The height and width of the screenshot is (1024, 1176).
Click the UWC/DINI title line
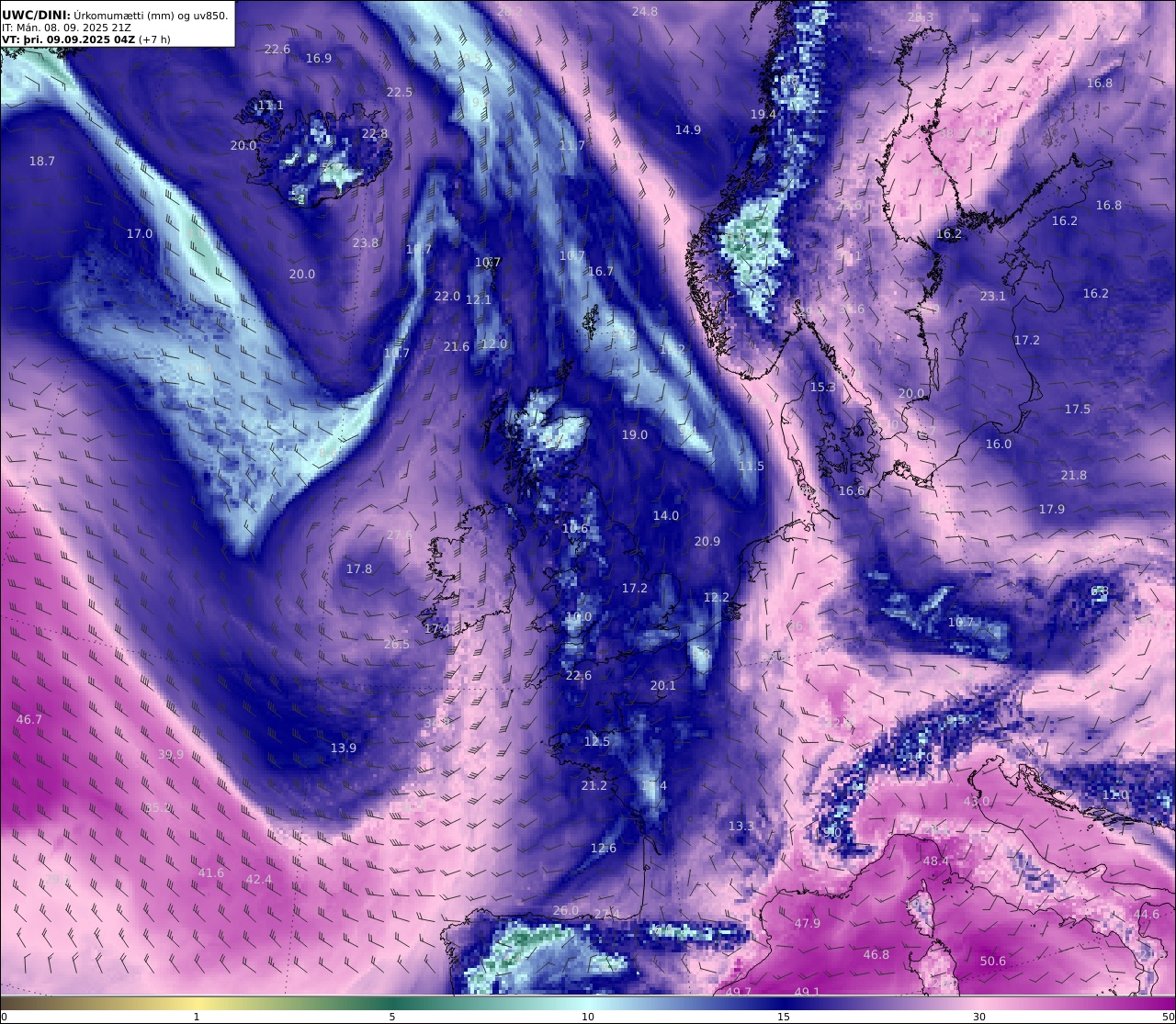tap(115, 15)
